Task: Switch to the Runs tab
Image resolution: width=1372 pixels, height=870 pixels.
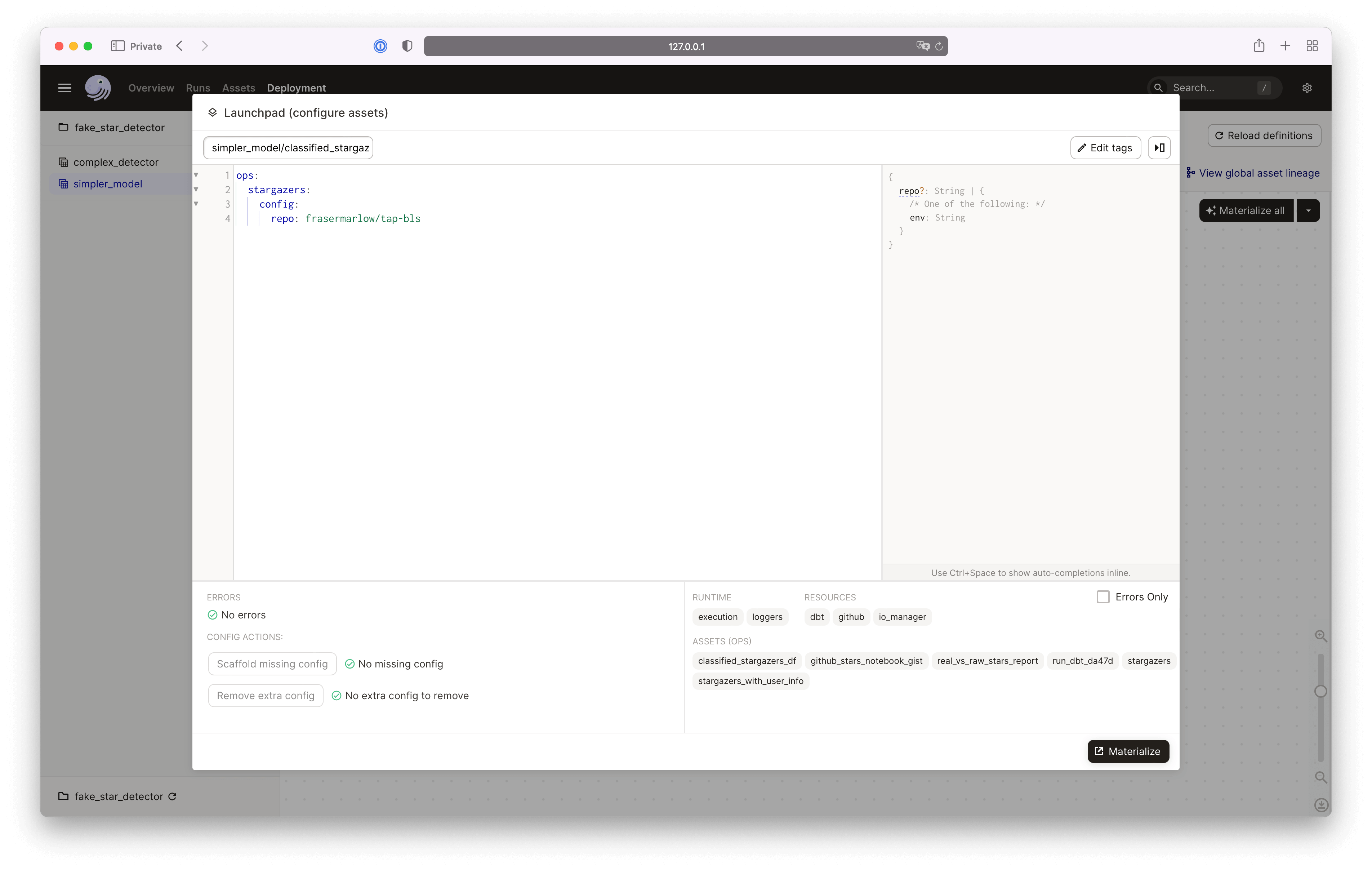Action: click(x=198, y=88)
